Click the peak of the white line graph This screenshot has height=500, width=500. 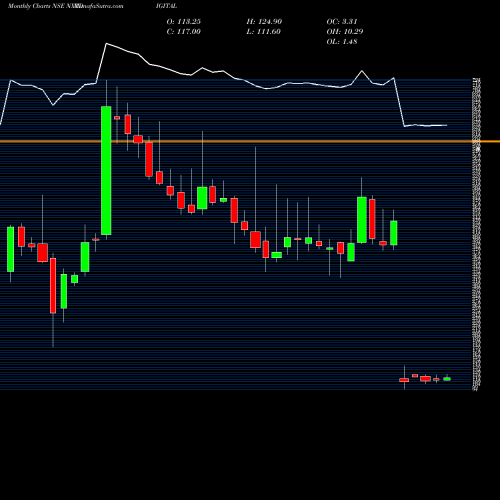(106, 44)
